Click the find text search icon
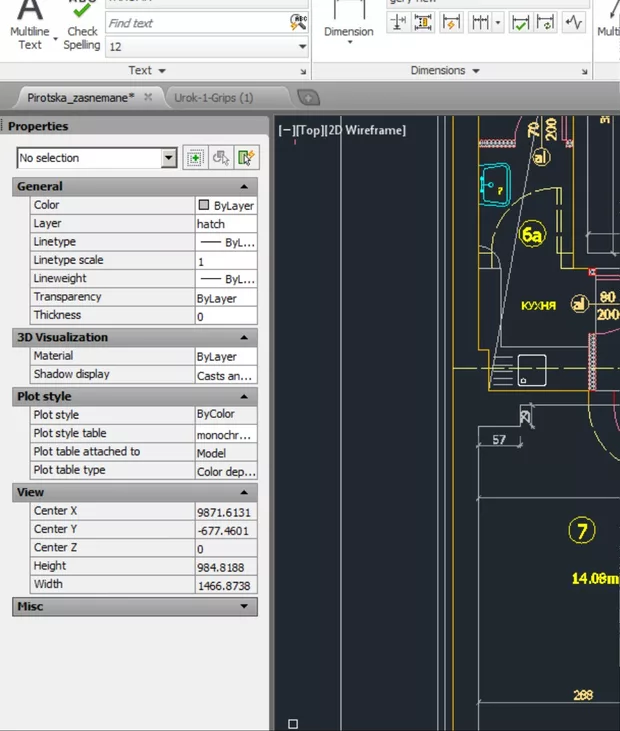 pyautogui.click(x=298, y=22)
